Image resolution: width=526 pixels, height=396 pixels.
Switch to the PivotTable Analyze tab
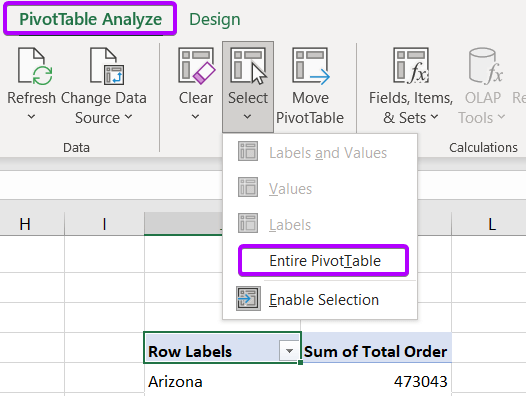(x=90, y=19)
